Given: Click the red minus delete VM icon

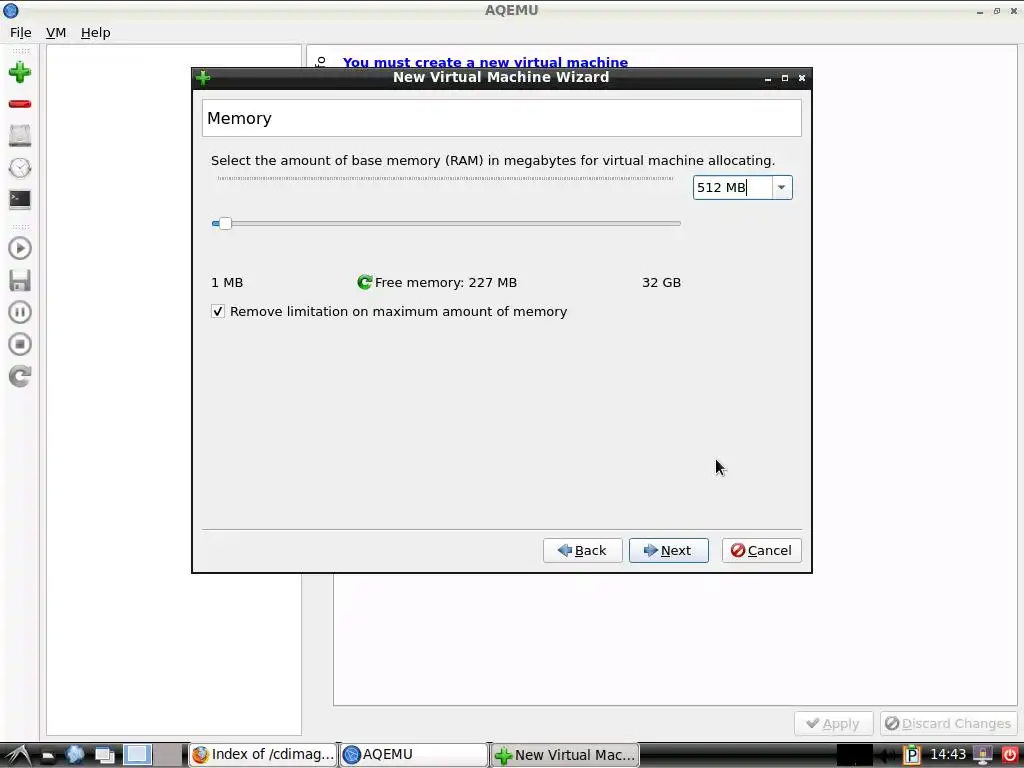Looking at the screenshot, I should point(20,104).
